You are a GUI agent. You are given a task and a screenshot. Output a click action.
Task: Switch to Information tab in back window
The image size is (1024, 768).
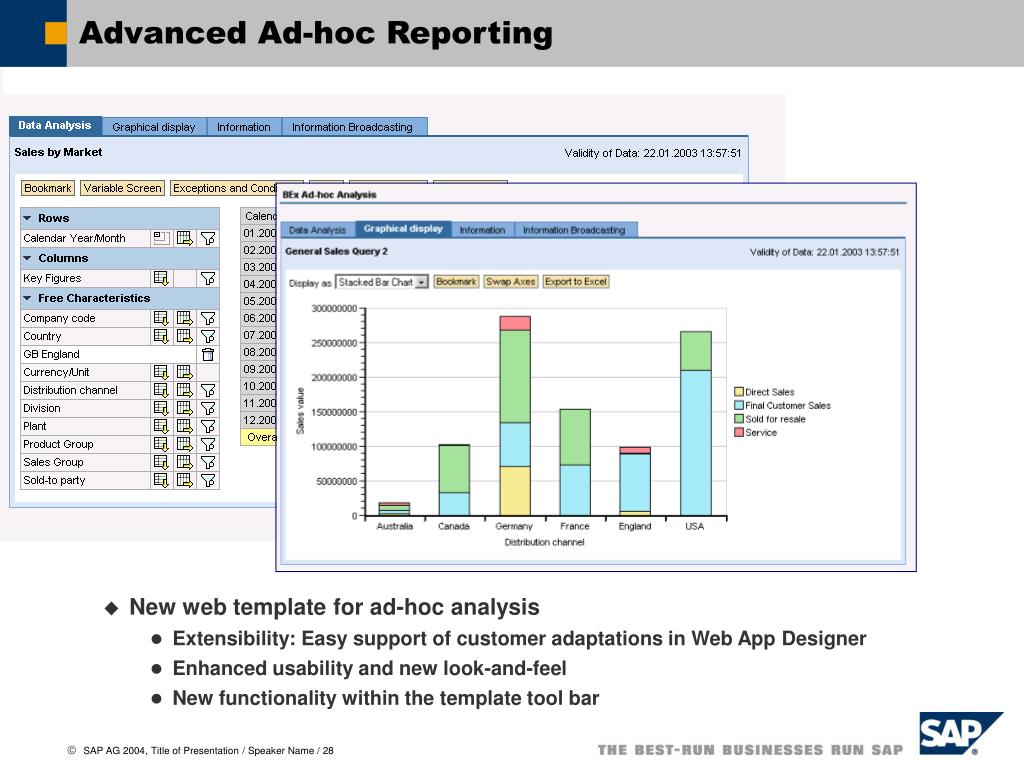point(244,127)
